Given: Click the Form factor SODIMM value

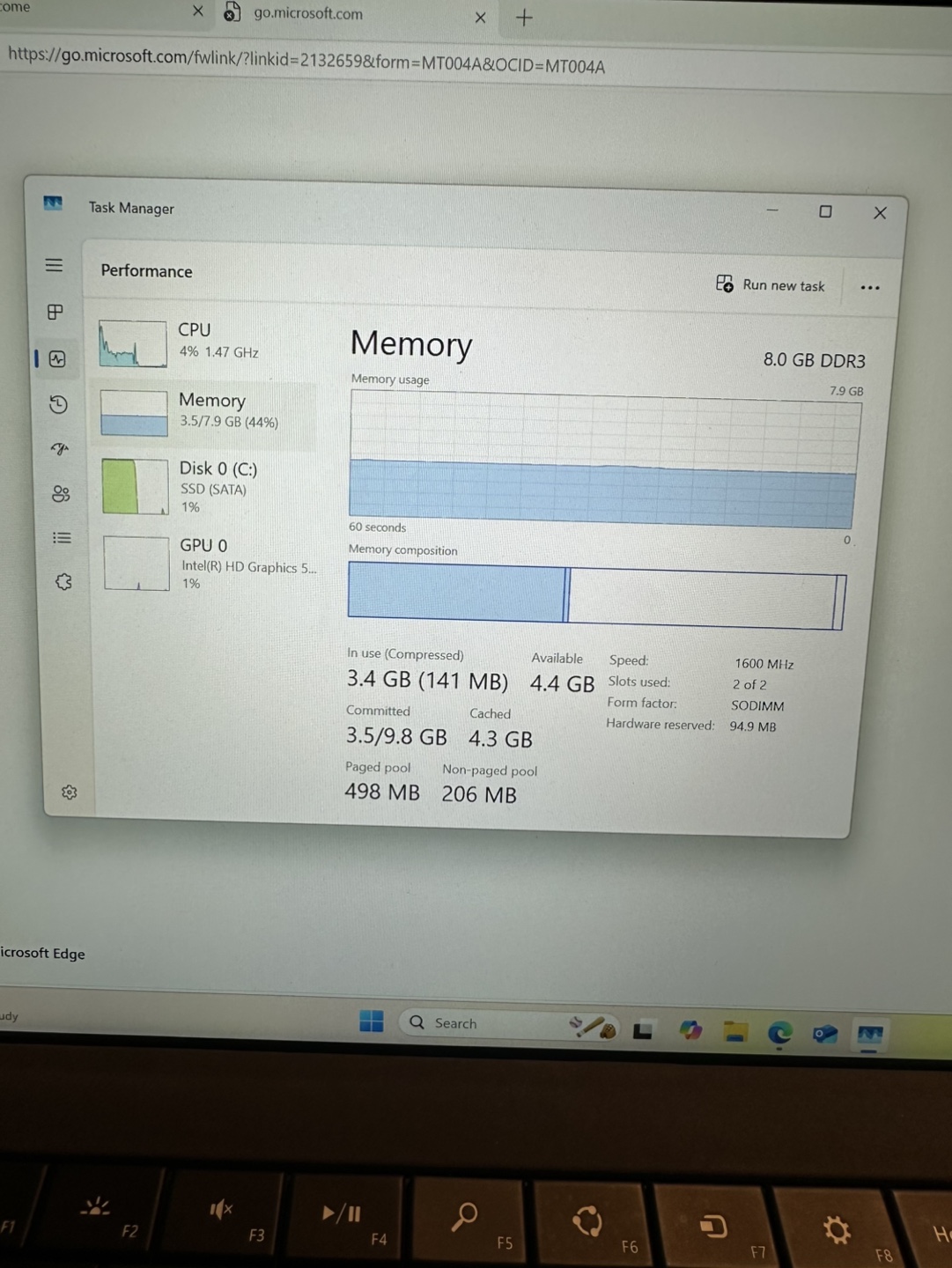Looking at the screenshot, I should [x=757, y=705].
